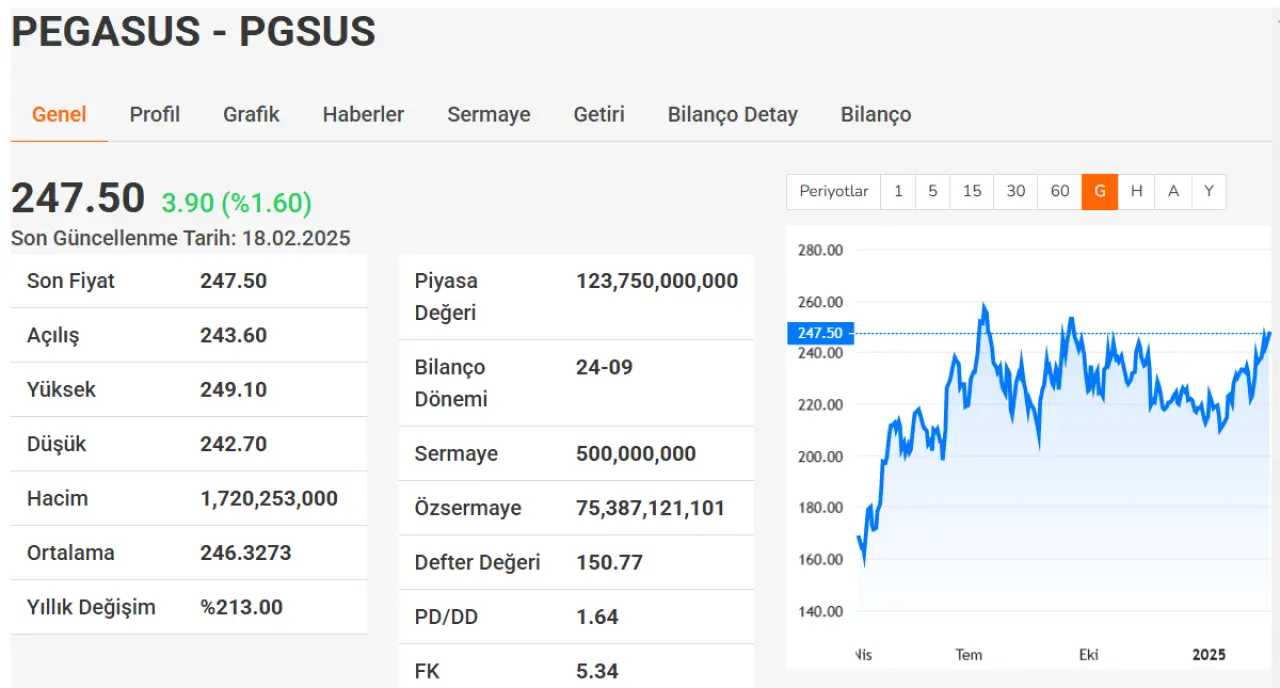Click the Ortalama value 246.3273
Viewport: 1280px width, 688px height.
click(245, 552)
